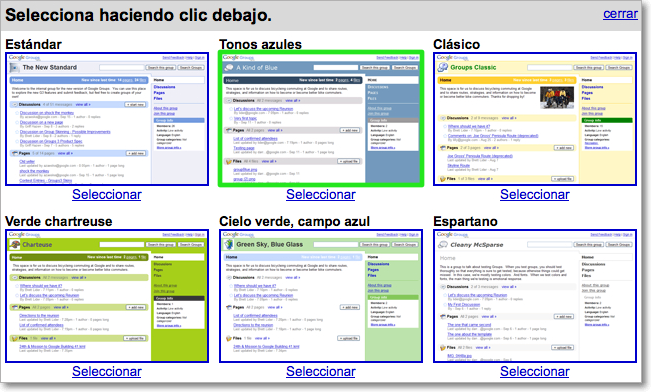Image resolution: width=651 pixels, height=392 pixels.
Task: Choose the Tonos azules preview thumbnail
Action: coord(321,119)
